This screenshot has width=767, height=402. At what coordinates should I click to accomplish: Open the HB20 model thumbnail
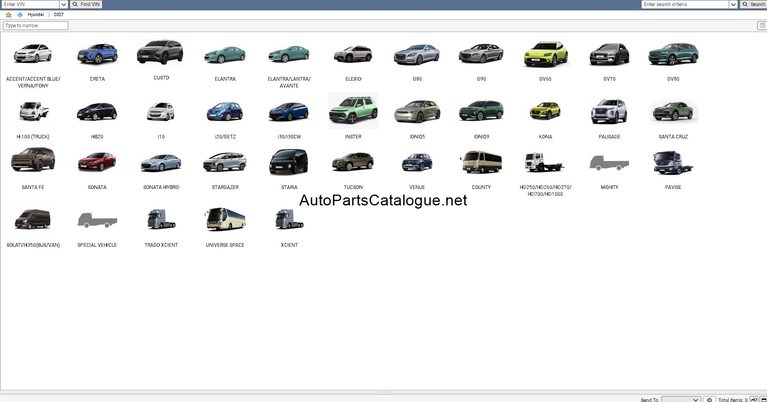97,112
